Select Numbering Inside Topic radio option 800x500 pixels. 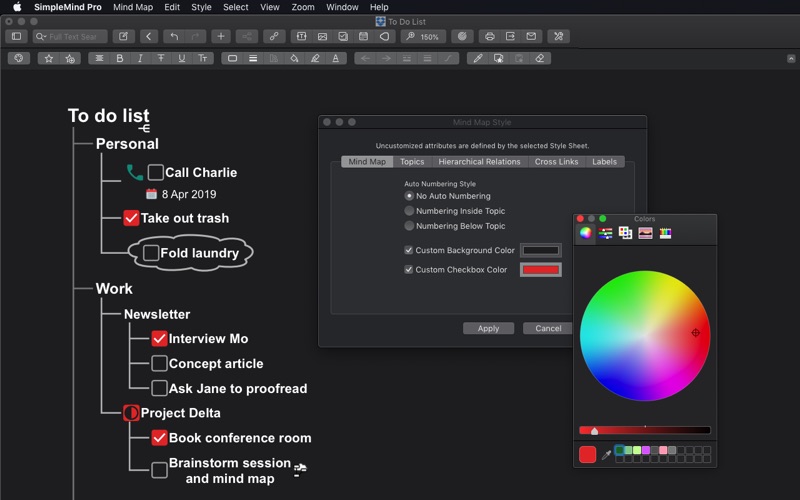tap(409, 211)
